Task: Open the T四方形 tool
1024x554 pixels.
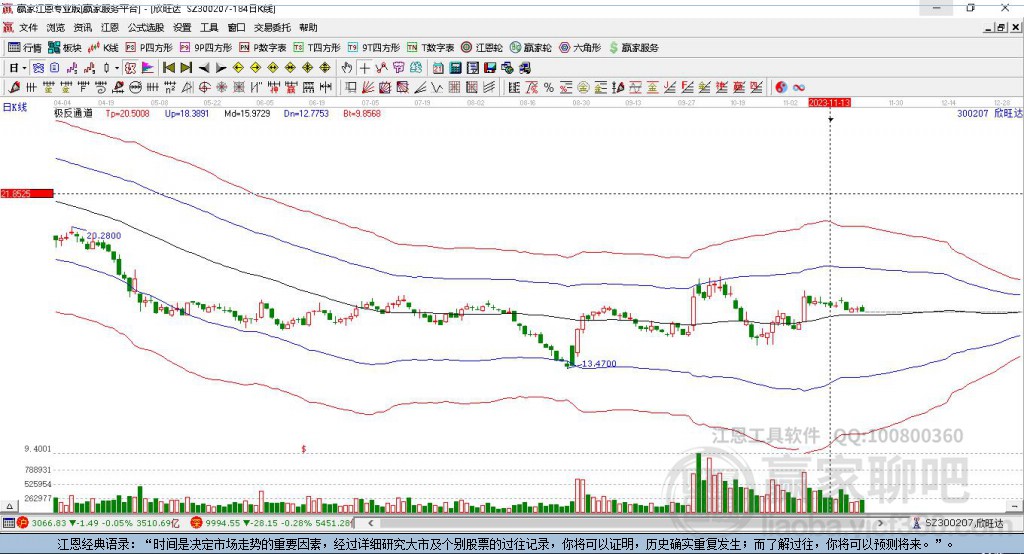Action: 317,48
